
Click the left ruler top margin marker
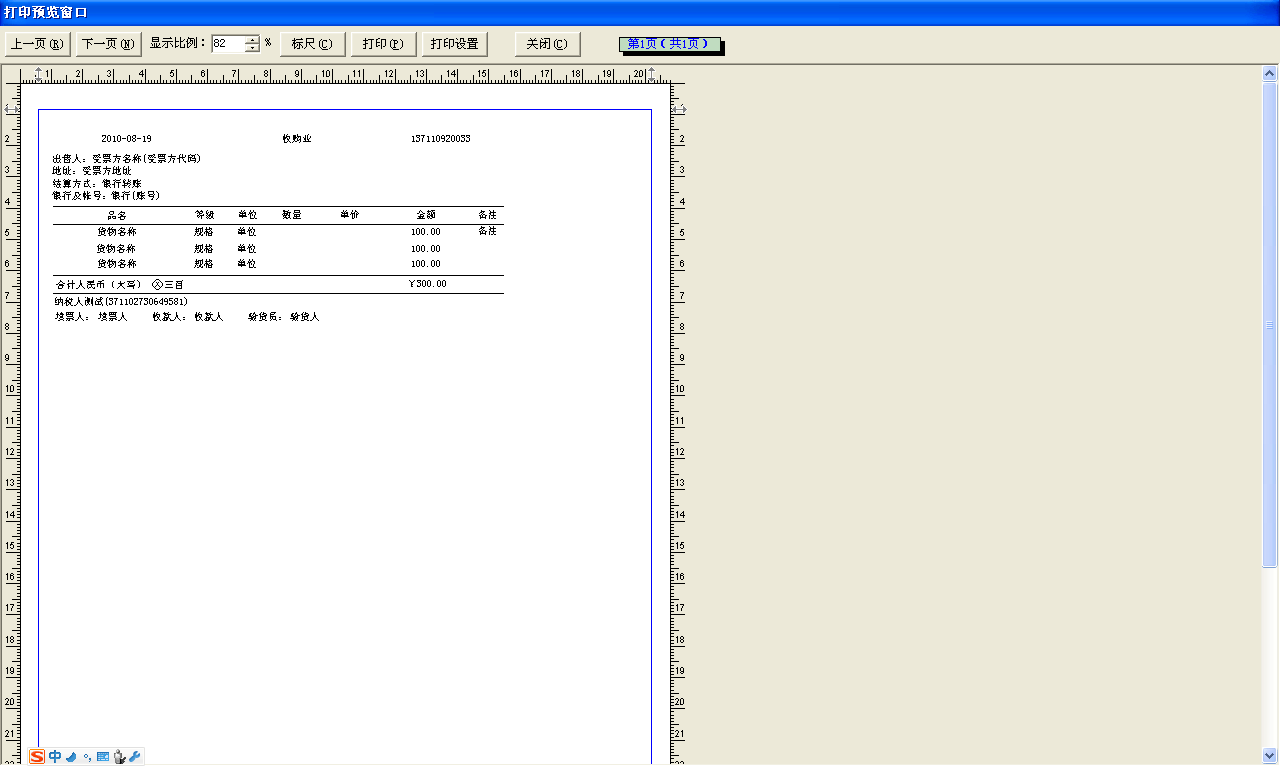click(11, 108)
